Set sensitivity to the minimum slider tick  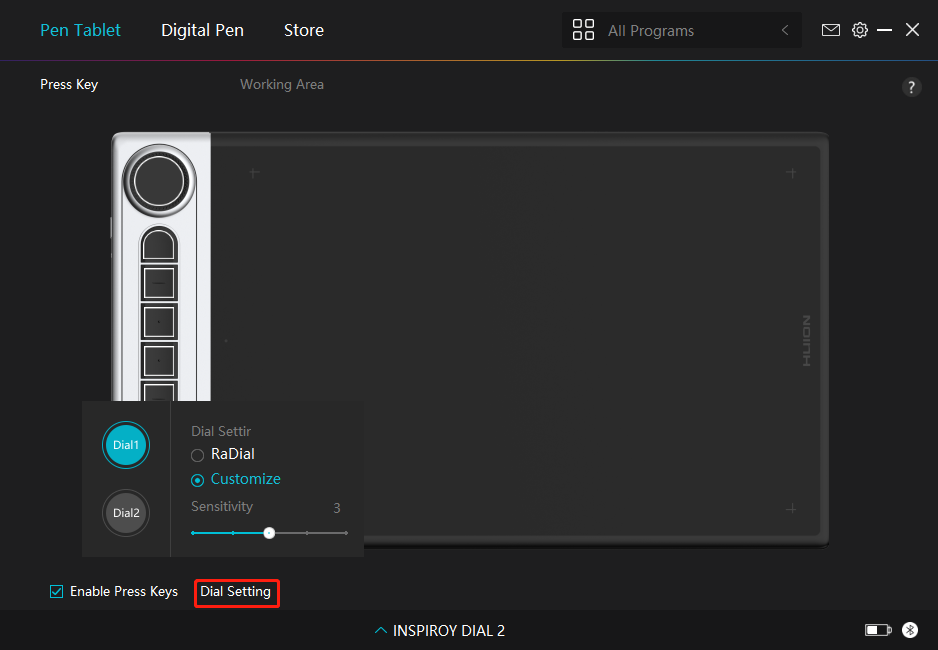(193, 533)
